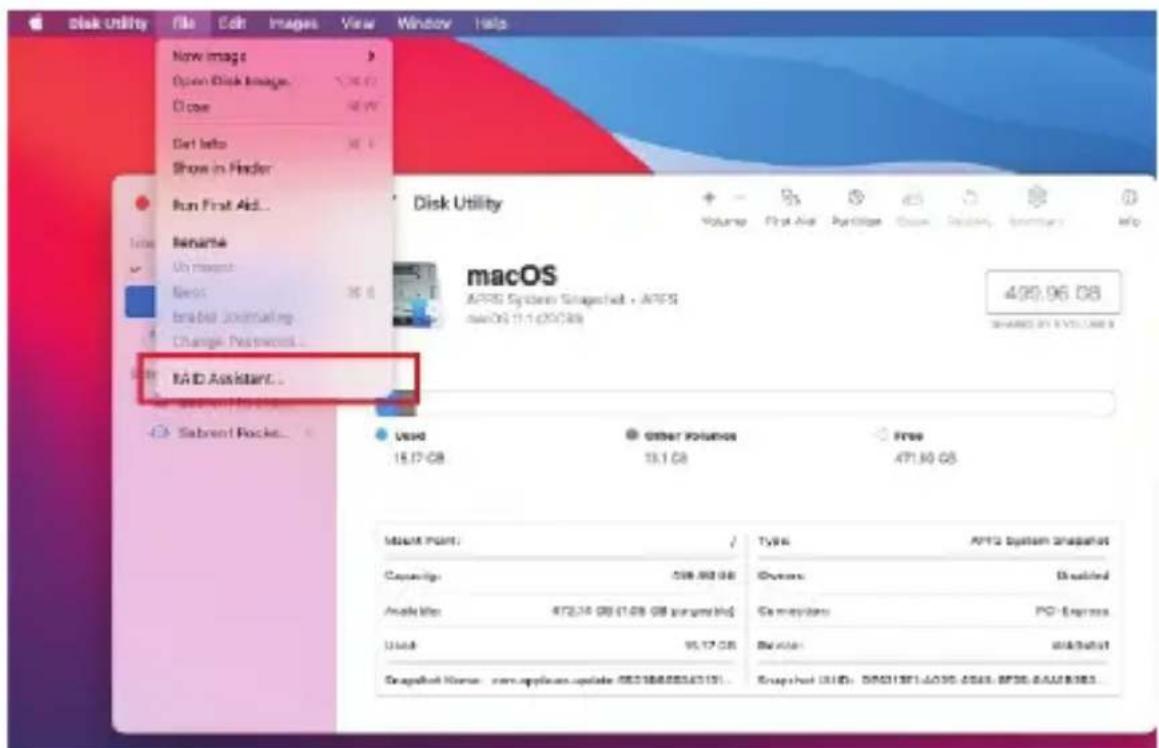Click the storage usage bar

[x=745, y=404]
